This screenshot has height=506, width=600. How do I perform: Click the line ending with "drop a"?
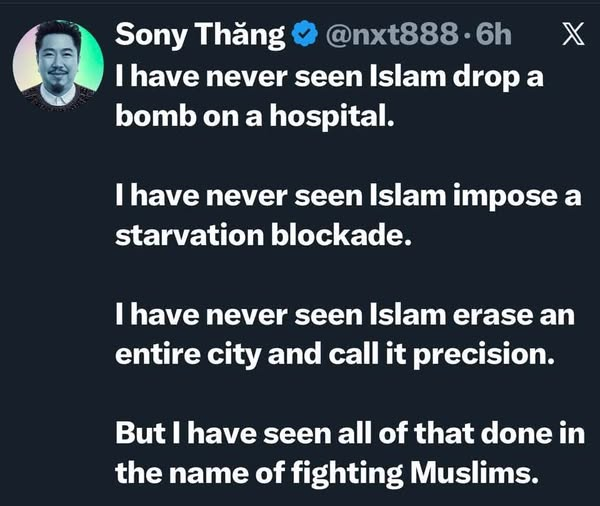pyautogui.click(x=329, y=77)
